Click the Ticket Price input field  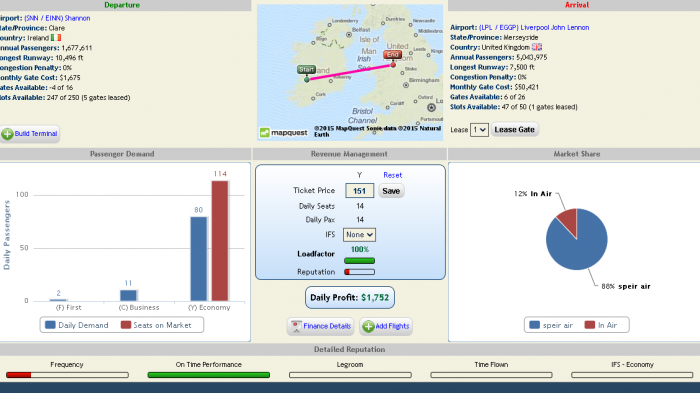coord(359,191)
